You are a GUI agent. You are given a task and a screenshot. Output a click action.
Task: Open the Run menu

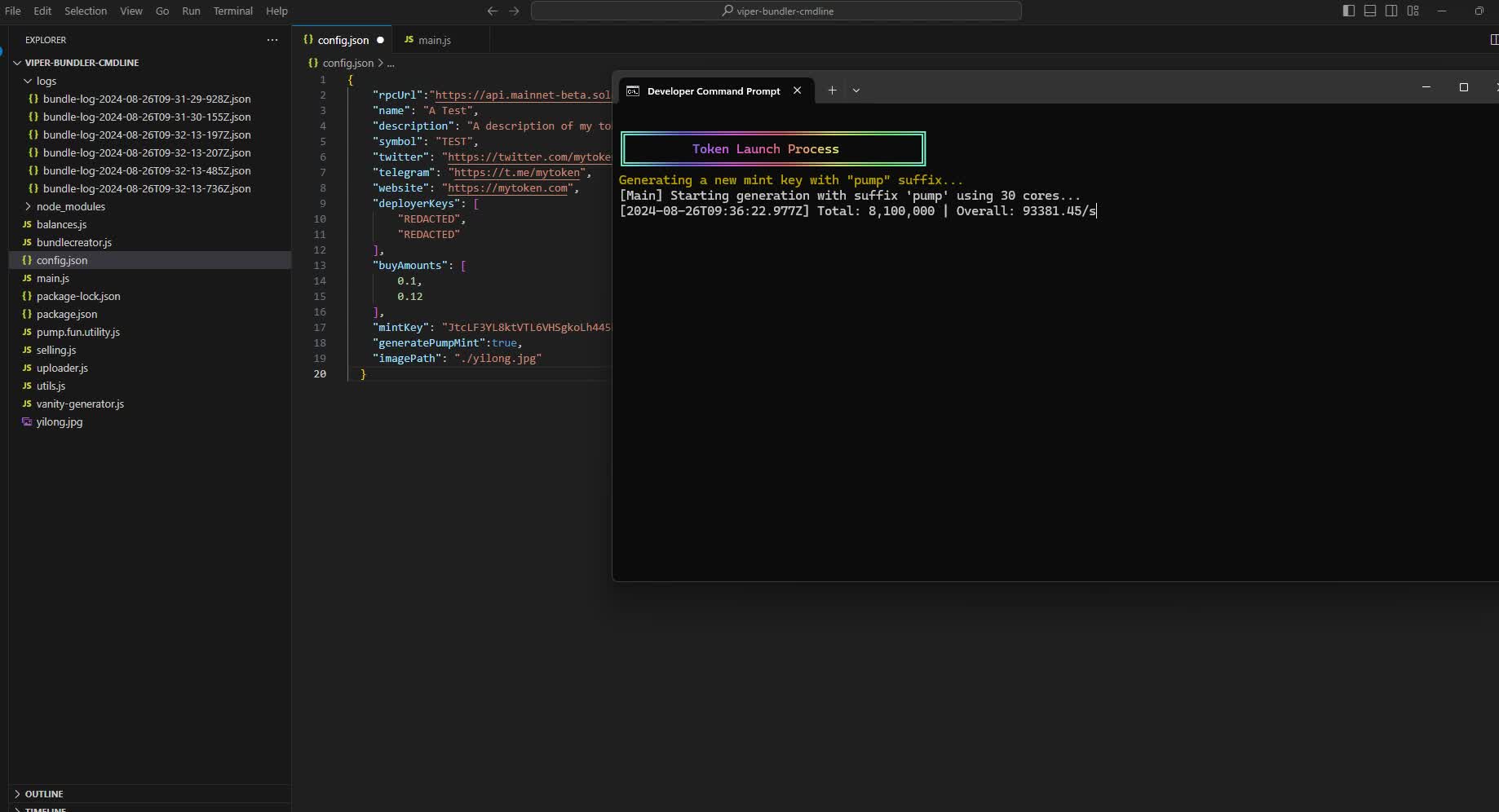(x=191, y=11)
